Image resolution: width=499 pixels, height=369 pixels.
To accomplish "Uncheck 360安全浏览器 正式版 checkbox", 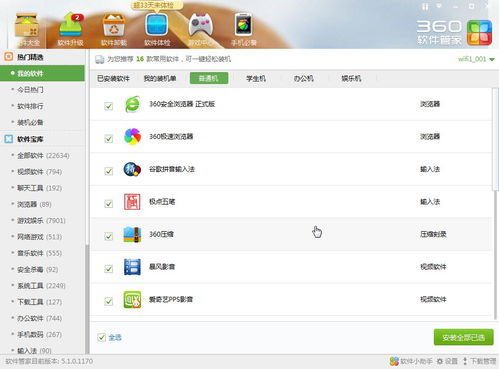I will click(x=108, y=106).
